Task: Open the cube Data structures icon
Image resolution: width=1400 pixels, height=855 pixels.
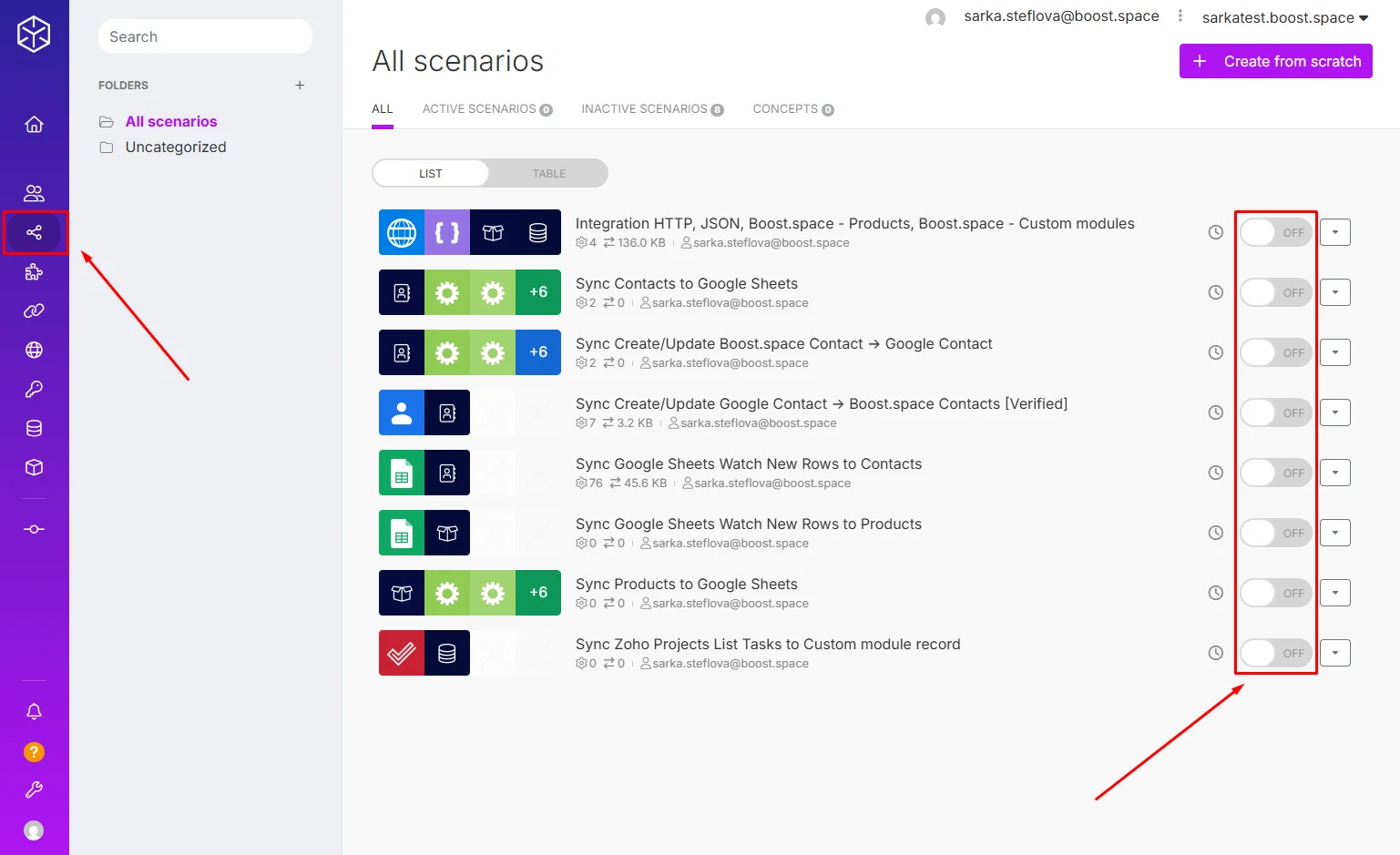Action: click(x=34, y=467)
